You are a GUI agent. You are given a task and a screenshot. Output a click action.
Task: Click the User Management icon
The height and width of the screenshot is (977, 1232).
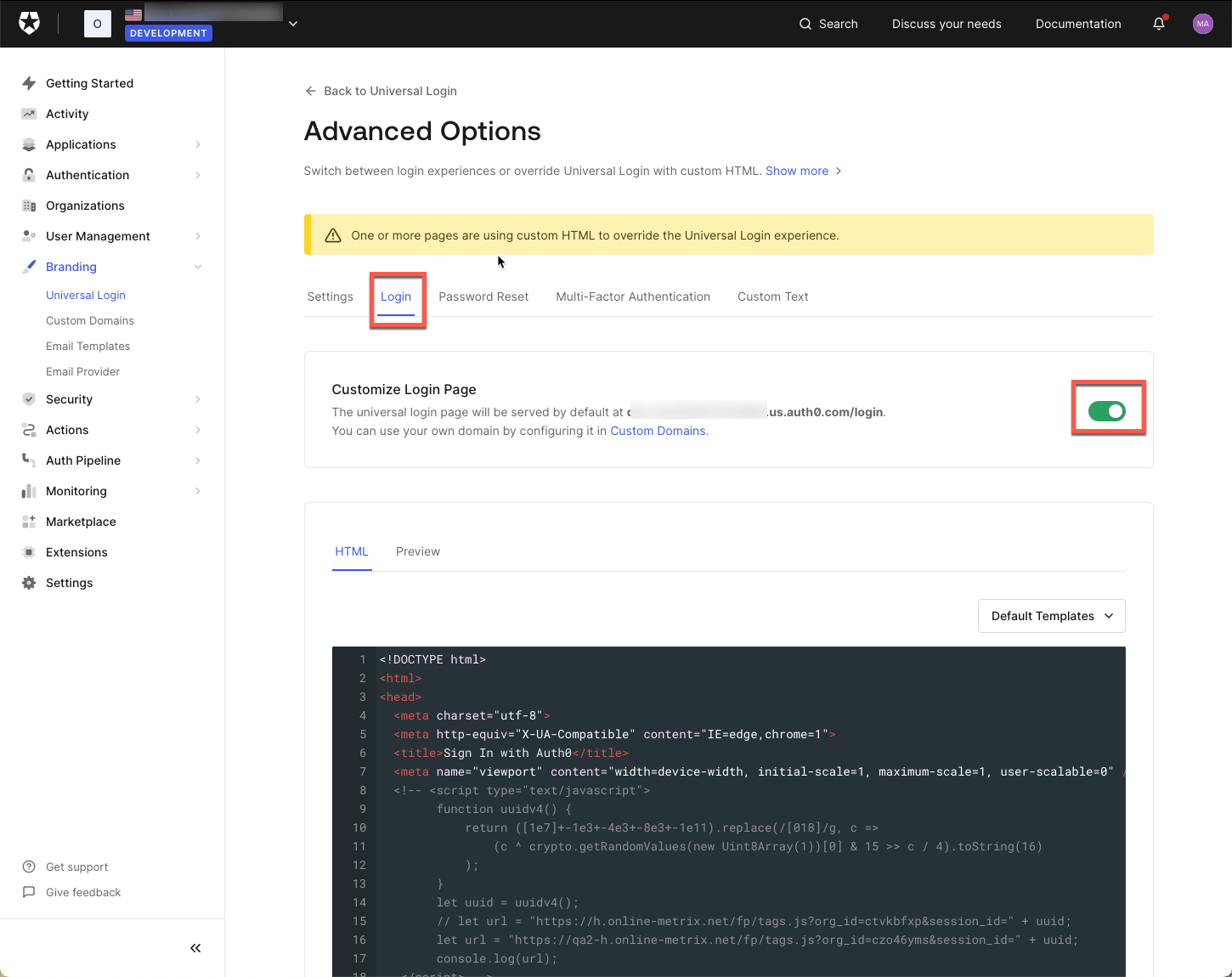point(28,235)
